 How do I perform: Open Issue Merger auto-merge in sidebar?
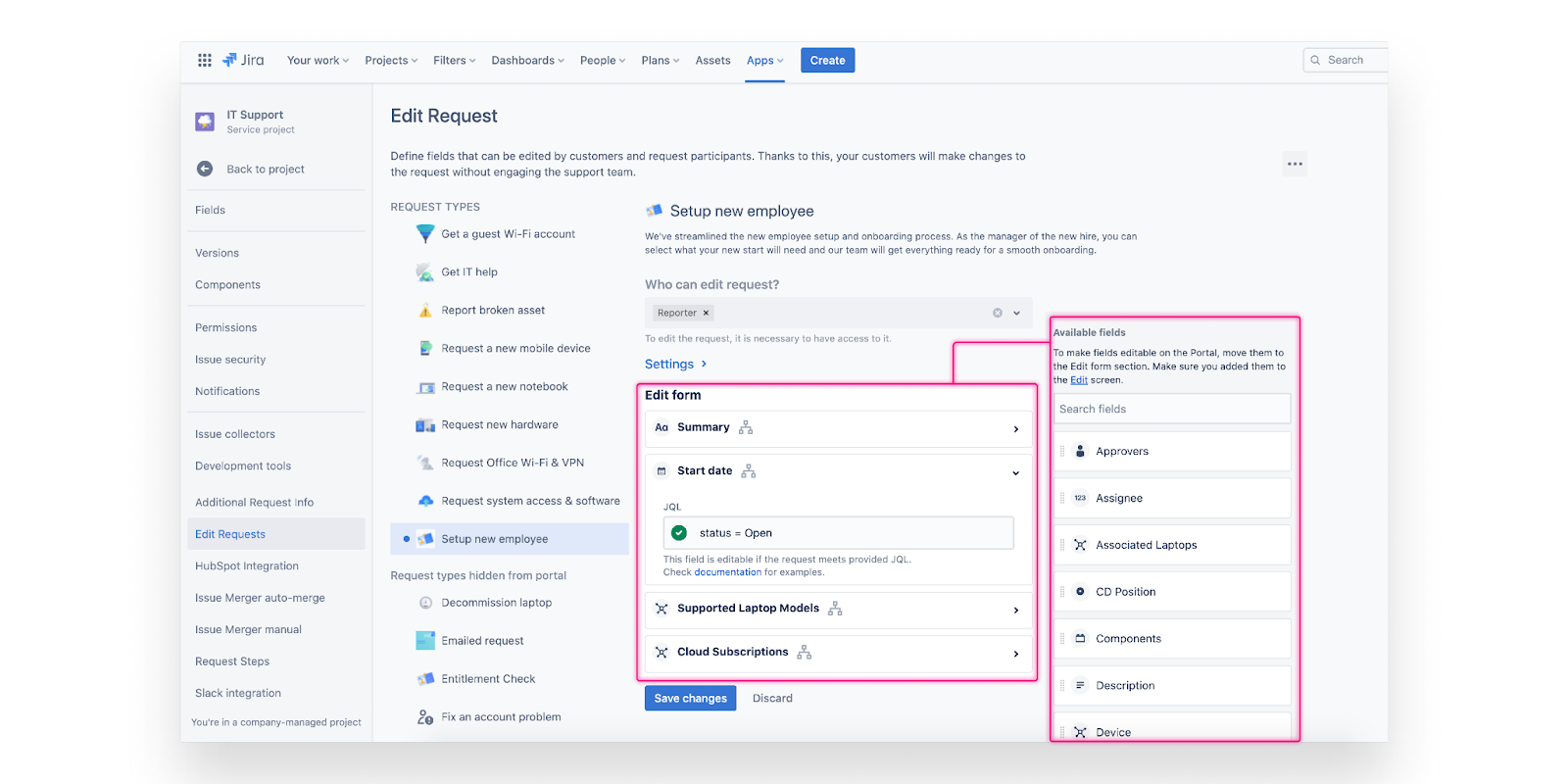point(260,598)
